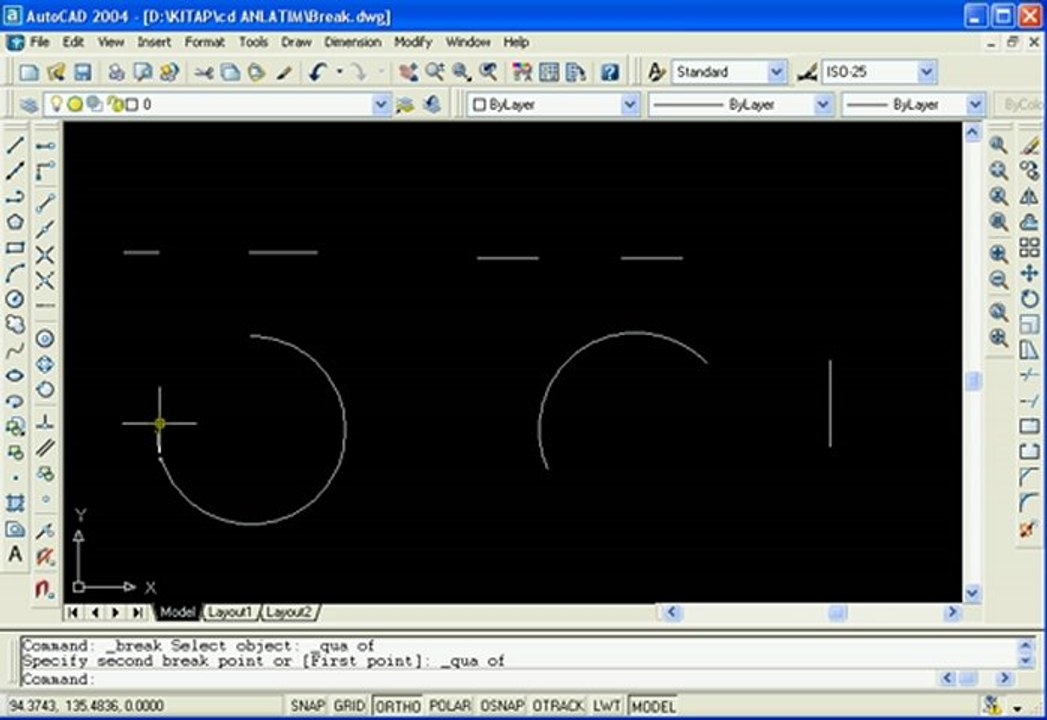Click the Zoom In magnifier icon
The image size is (1047, 720).
[x=998, y=254]
